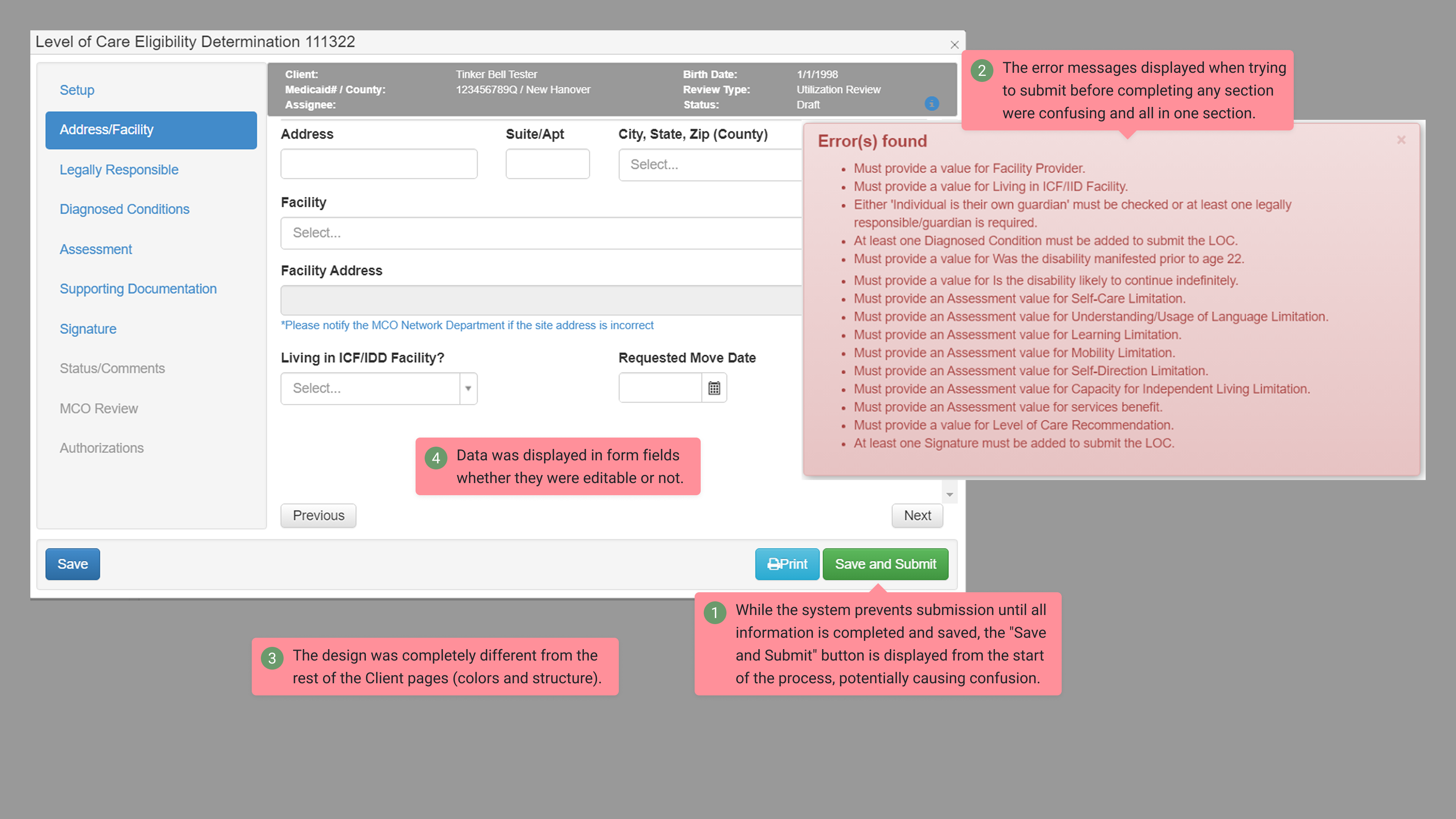The image size is (1456, 819).
Task: Click the disabled Facility Address field
Action: click(541, 300)
